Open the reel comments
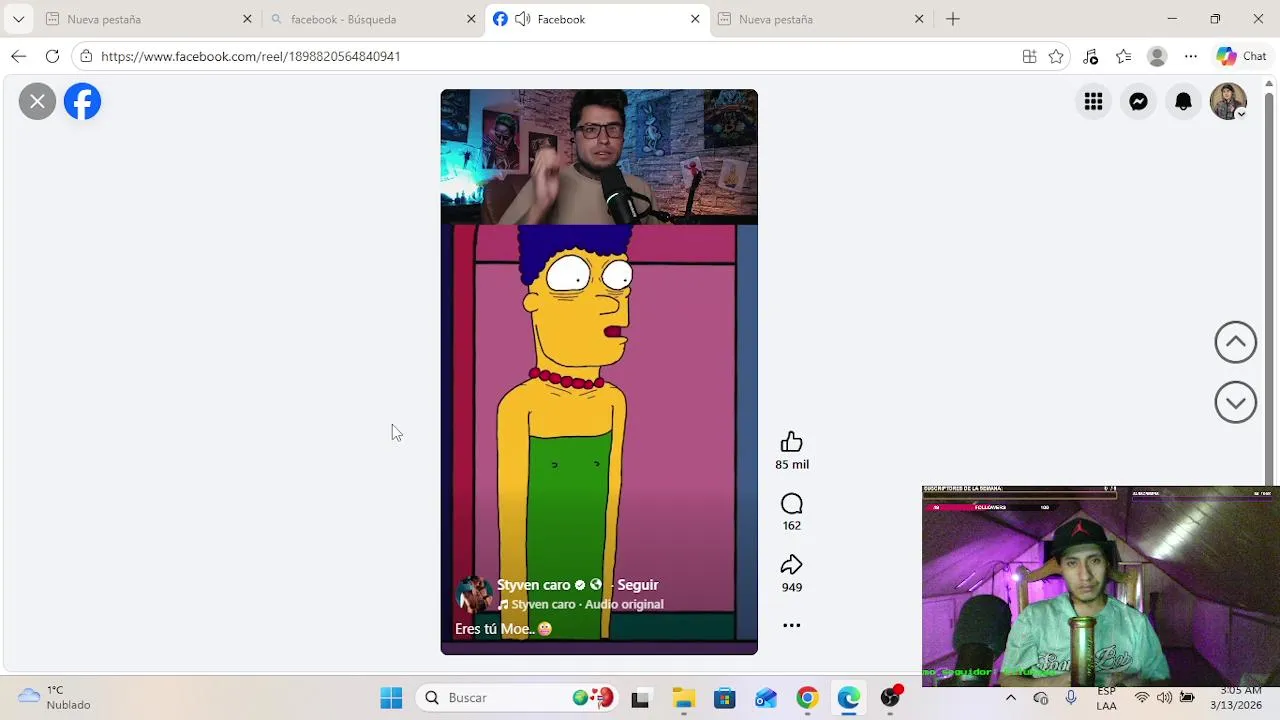Image resolution: width=1280 pixels, height=720 pixels. tap(791, 504)
